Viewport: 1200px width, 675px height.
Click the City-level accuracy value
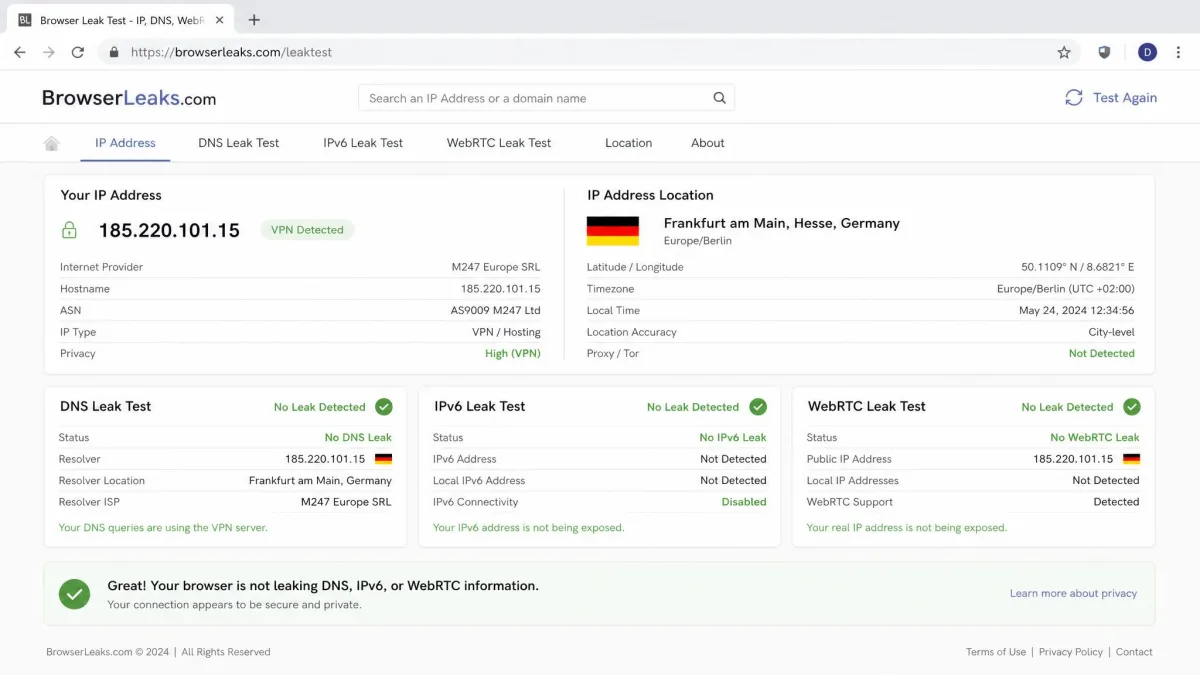(x=1112, y=332)
